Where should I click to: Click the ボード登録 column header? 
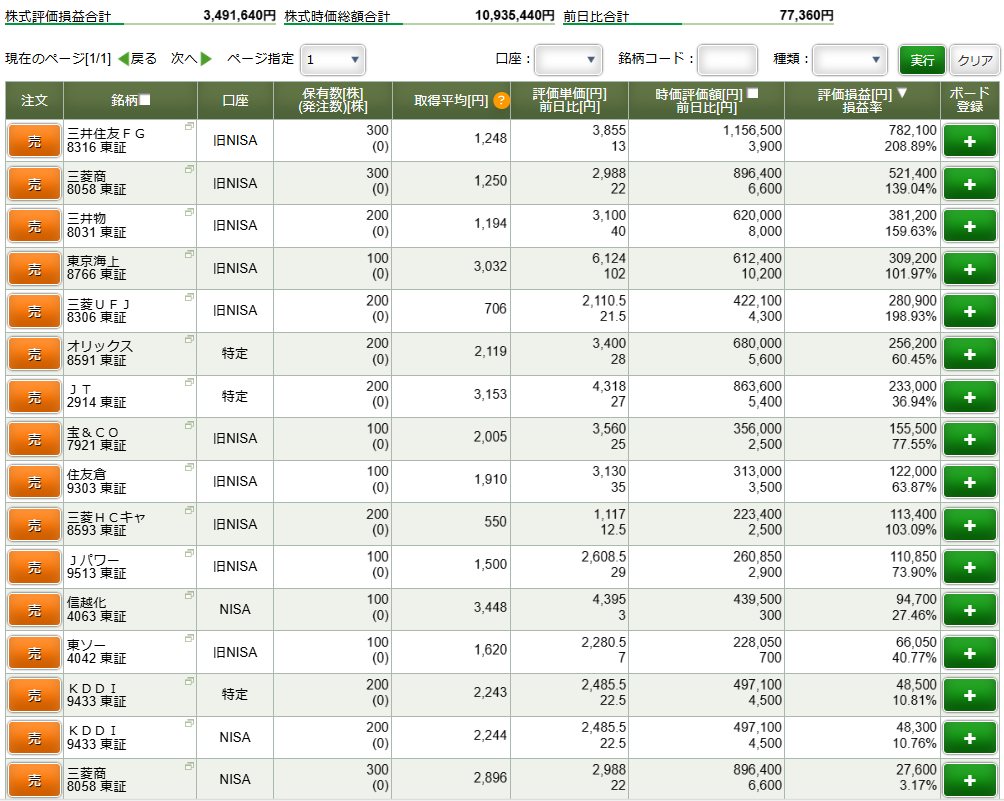(x=969, y=101)
